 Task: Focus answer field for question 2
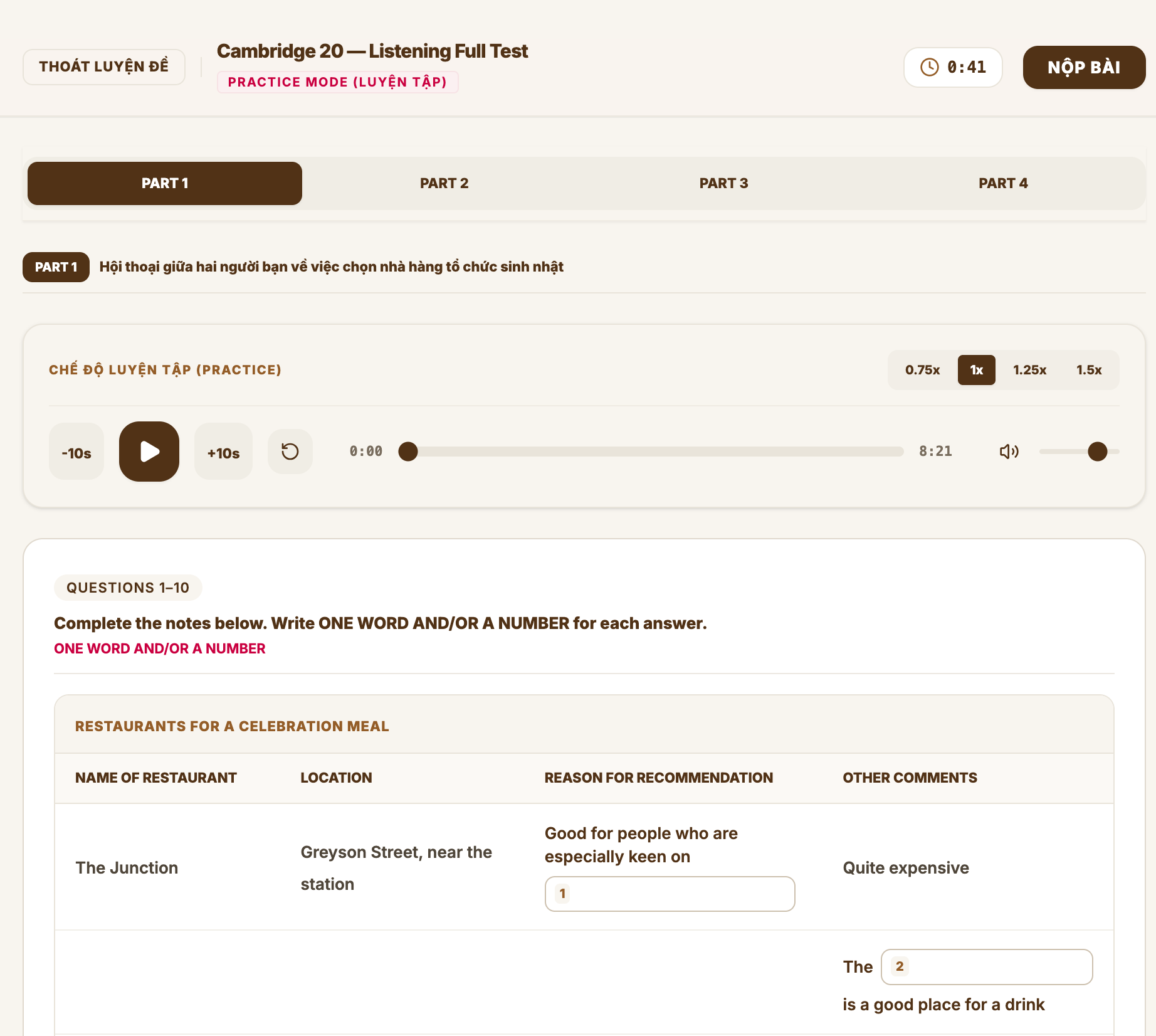[x=987, y=967]
